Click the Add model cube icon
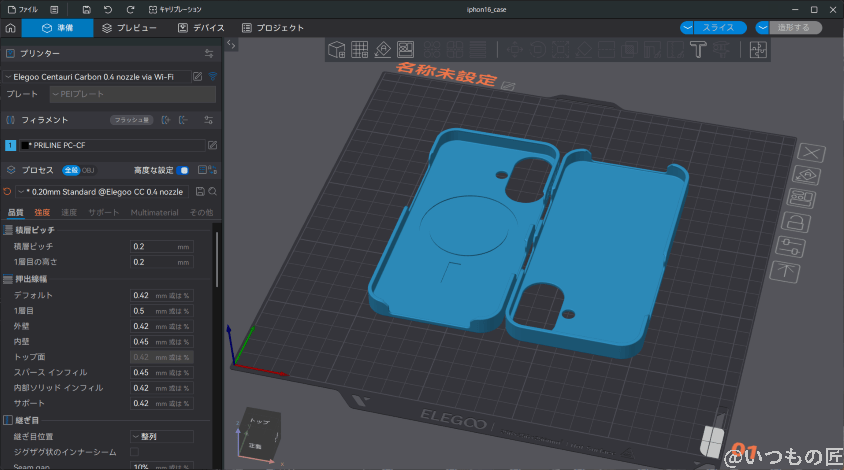844x470 pixels. [x=337, y=49]
